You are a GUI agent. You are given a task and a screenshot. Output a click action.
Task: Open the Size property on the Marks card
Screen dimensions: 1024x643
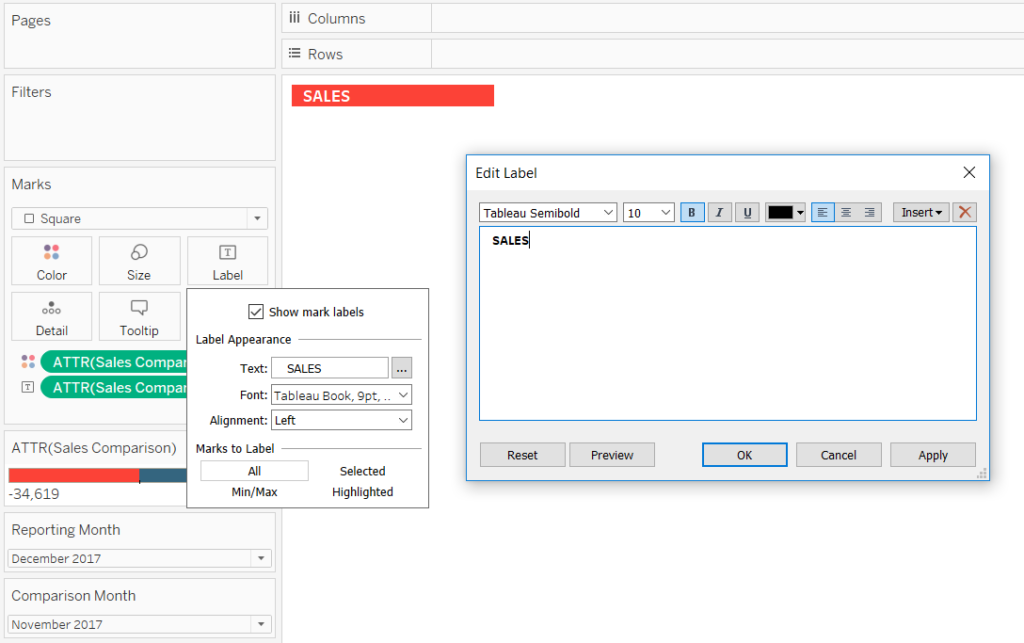(x=139, y=261)
